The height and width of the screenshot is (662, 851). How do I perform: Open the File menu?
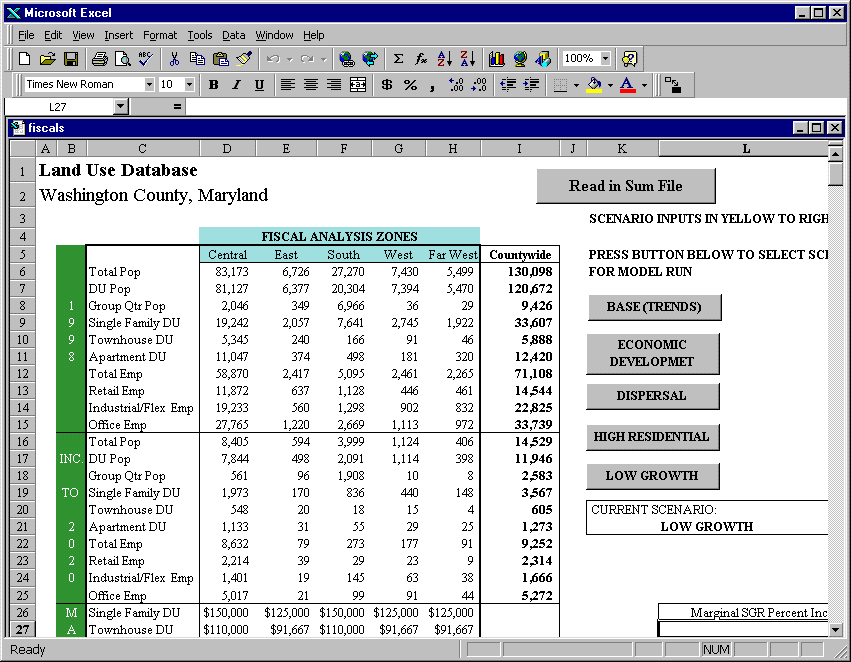(26, 35)
